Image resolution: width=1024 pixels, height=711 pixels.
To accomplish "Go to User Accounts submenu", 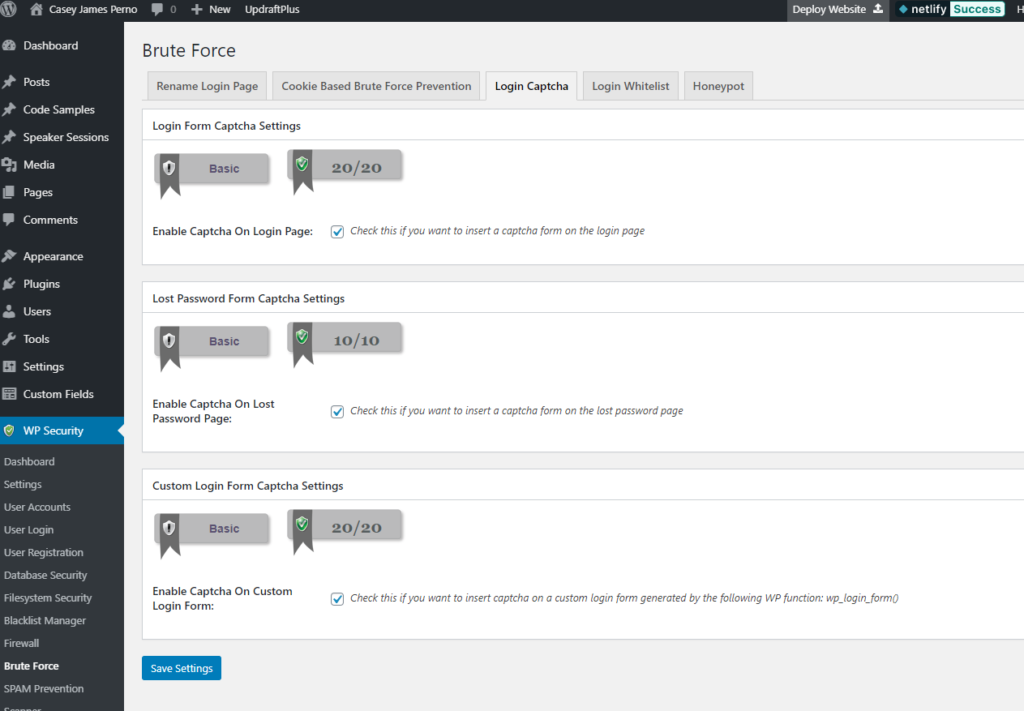I will coord(37,507).
